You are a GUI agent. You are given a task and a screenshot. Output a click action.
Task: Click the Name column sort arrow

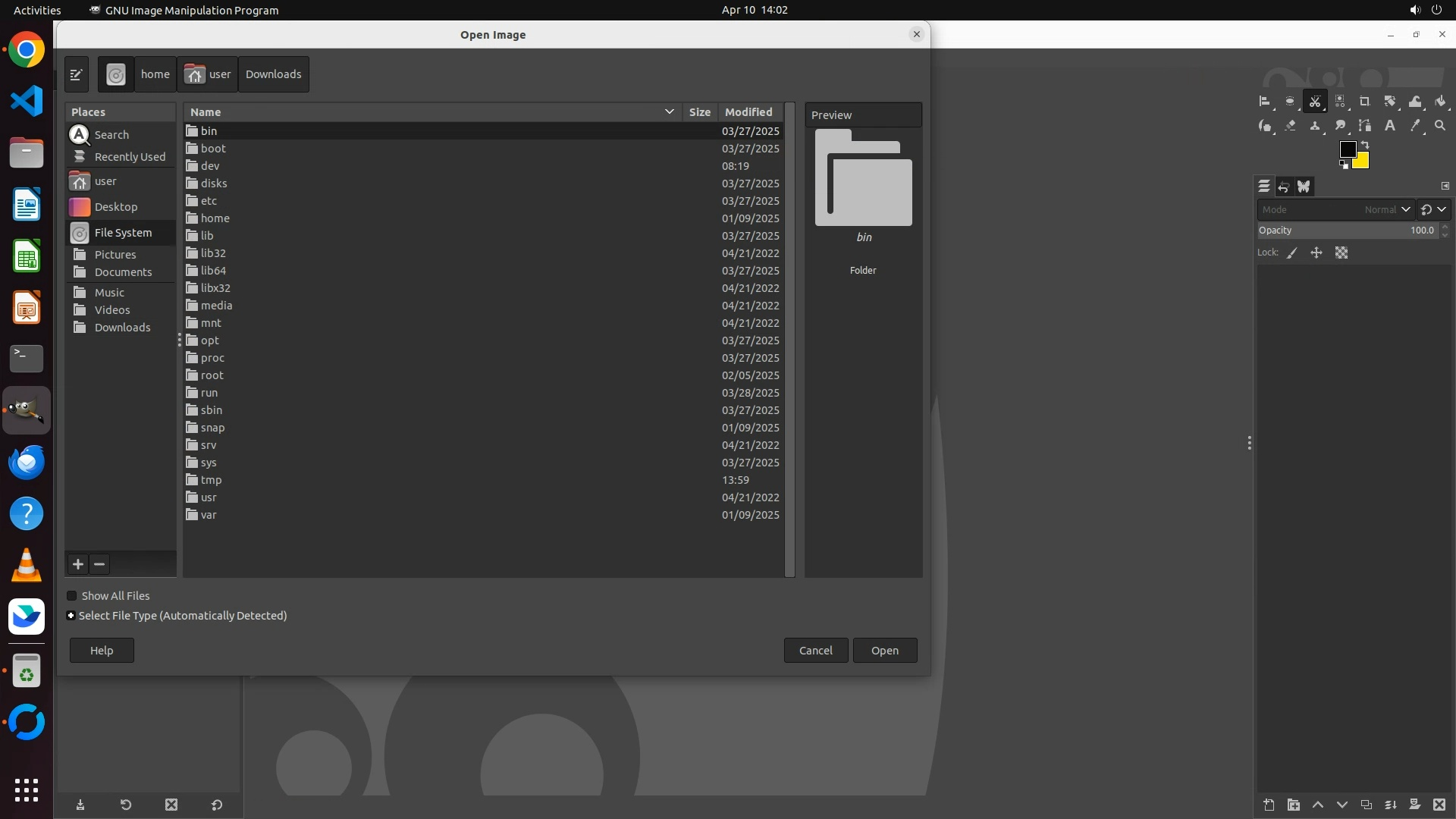click(x=669, y=111)
